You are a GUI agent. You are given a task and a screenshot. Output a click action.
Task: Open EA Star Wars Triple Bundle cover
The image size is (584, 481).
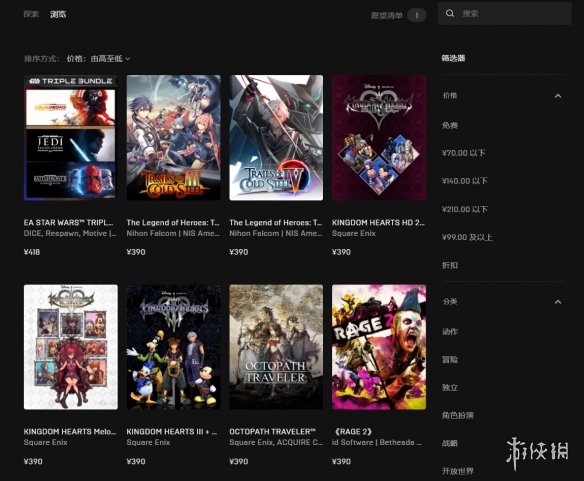click(x=71, y=137)
